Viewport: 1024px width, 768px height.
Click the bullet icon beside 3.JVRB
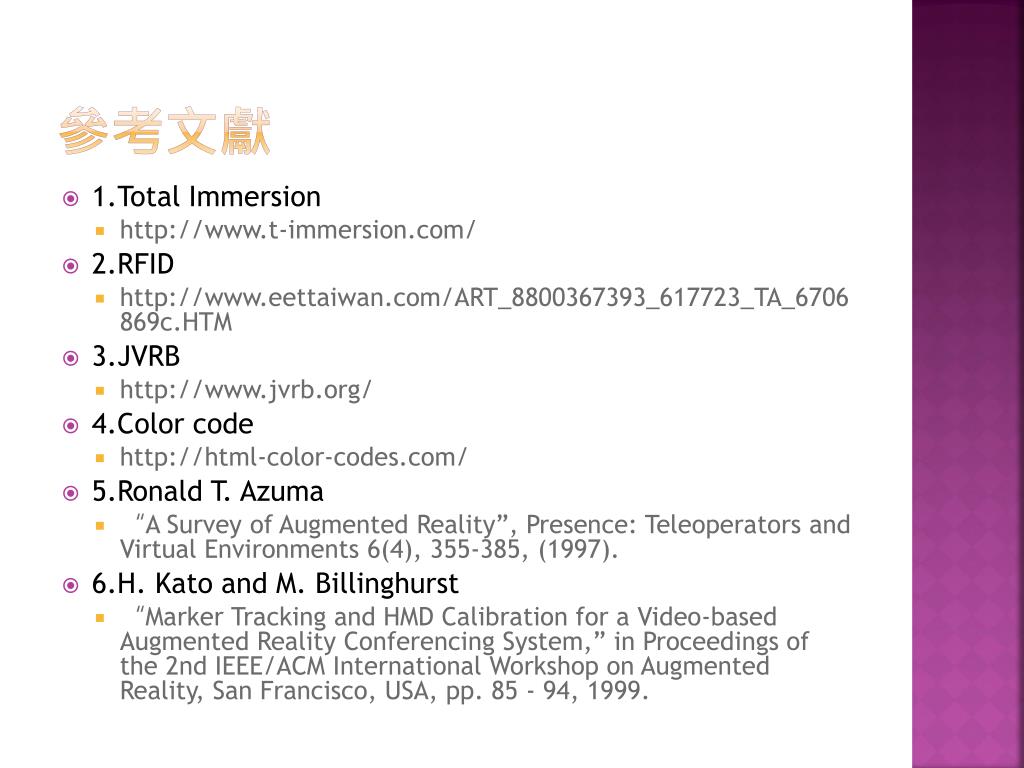pos(71,358)
